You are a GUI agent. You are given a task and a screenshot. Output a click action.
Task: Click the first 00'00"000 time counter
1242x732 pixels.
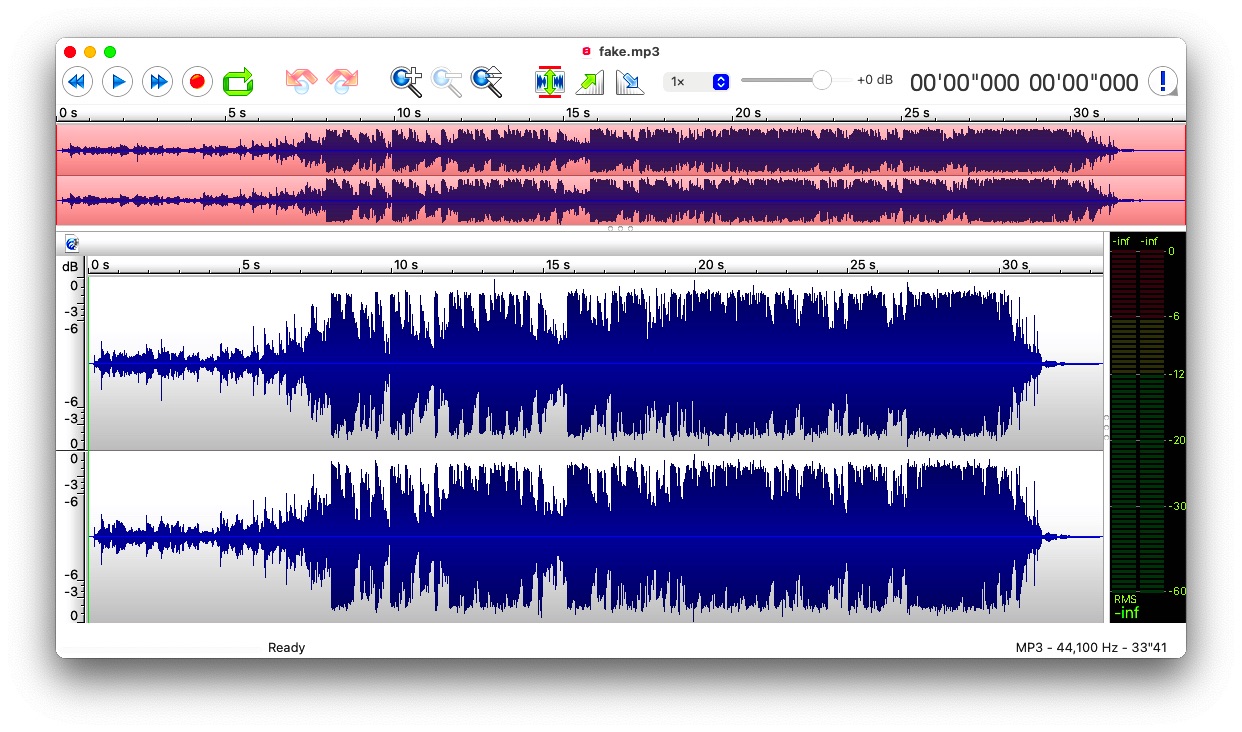pyautogui.click(x=965, y=83)
